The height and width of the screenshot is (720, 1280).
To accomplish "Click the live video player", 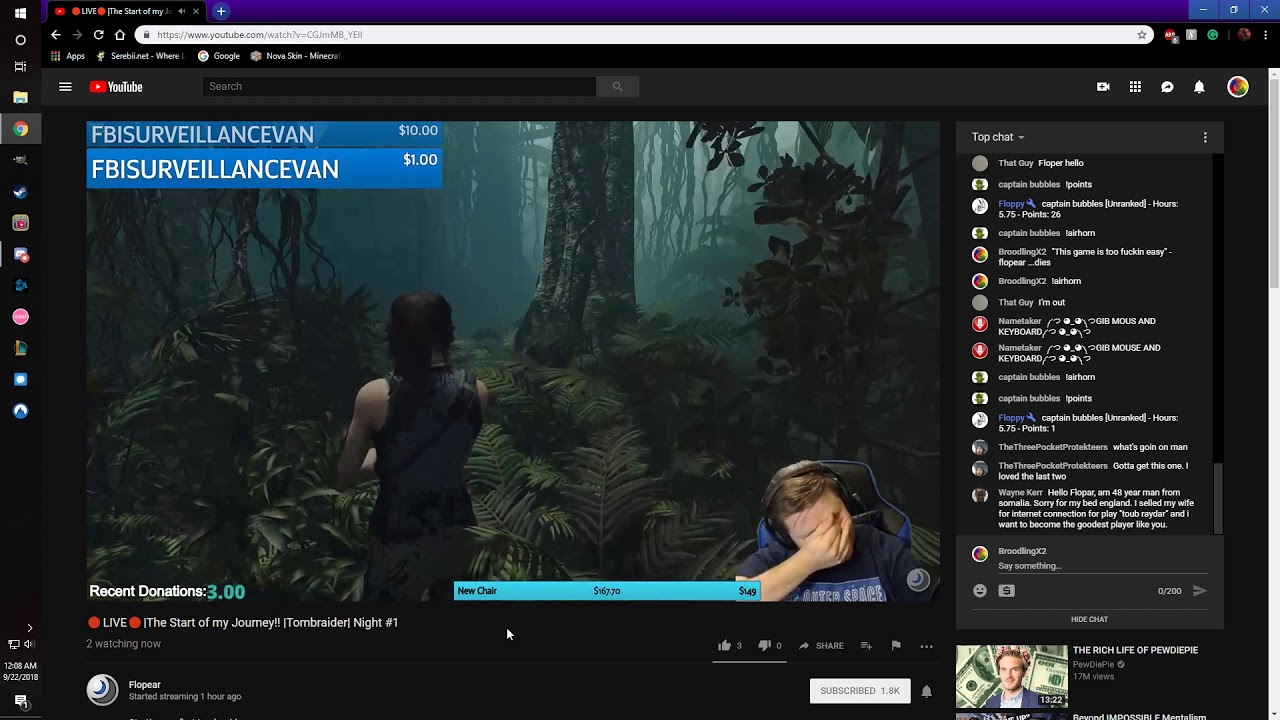I will point(513,362).
